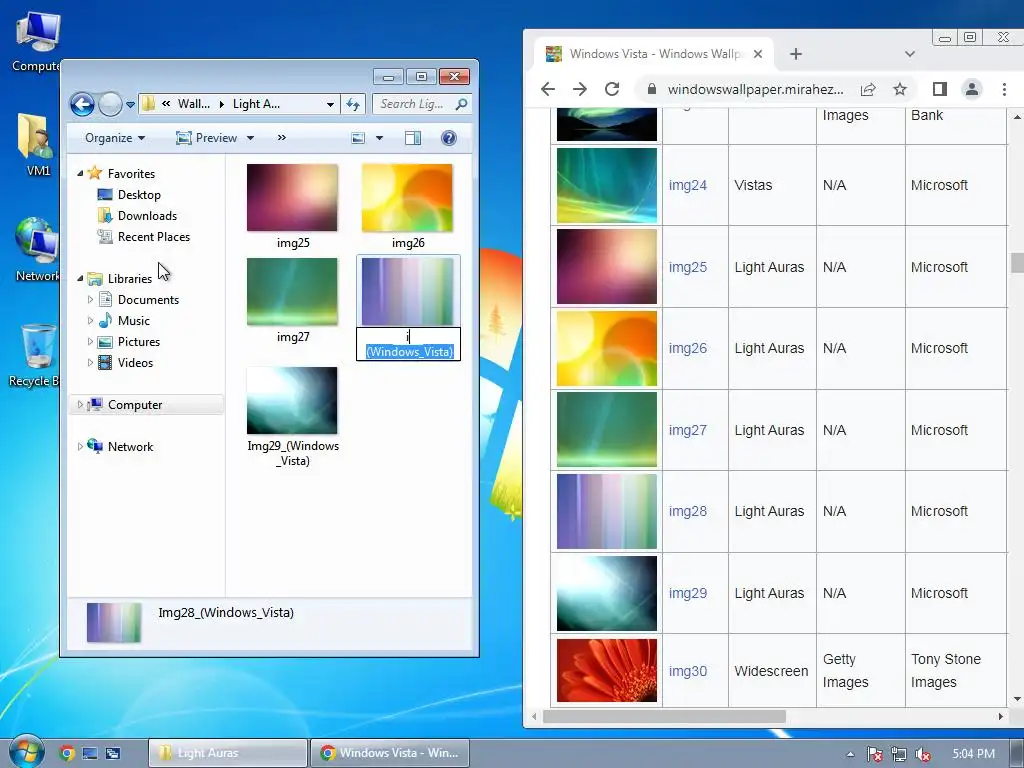Click the magnifier icon in Explorer search
This screenshot has width=1024, height=768.
(x=461, y=104)
